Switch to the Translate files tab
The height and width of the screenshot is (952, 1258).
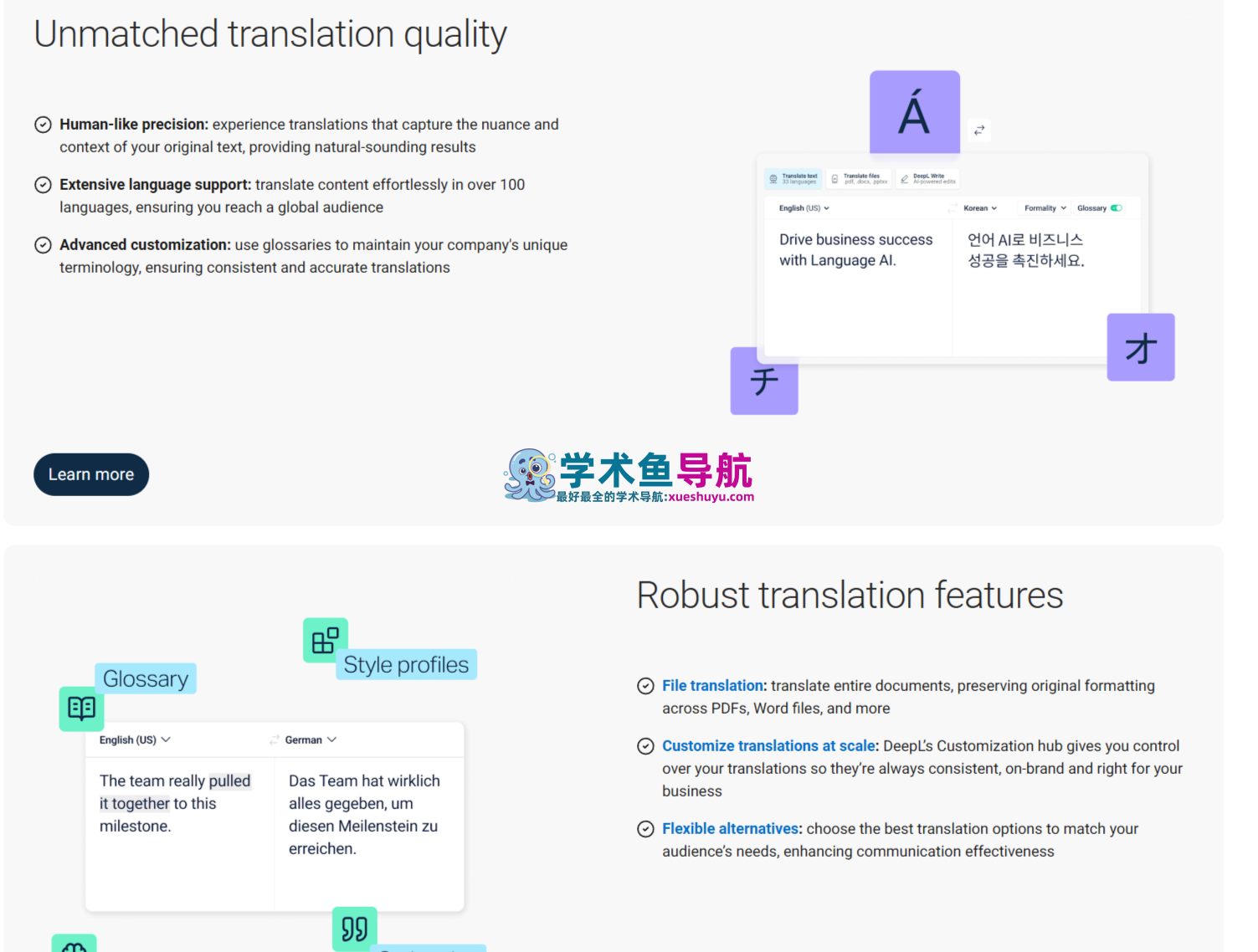[859, 178]
